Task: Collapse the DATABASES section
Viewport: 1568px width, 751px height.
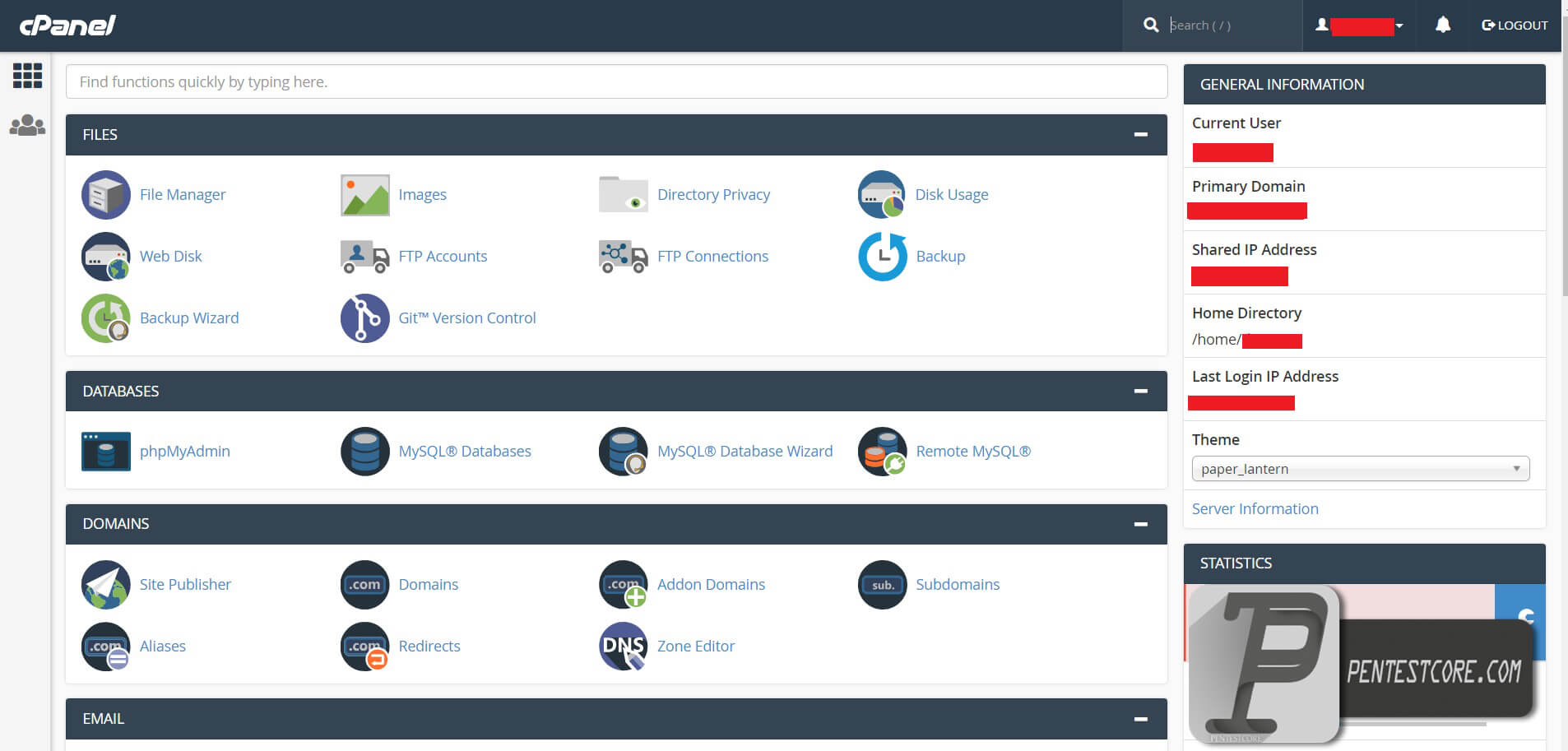Action: [1141, 392]
